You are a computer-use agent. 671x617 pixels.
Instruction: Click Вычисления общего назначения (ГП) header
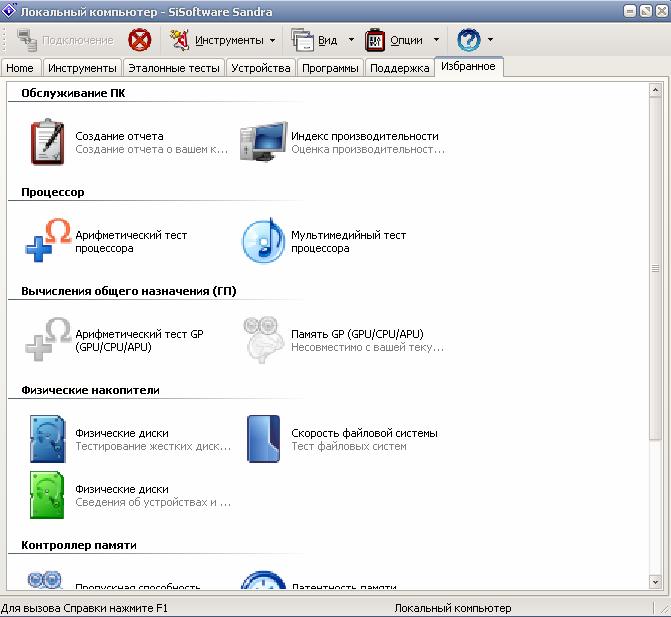[129, 291]
